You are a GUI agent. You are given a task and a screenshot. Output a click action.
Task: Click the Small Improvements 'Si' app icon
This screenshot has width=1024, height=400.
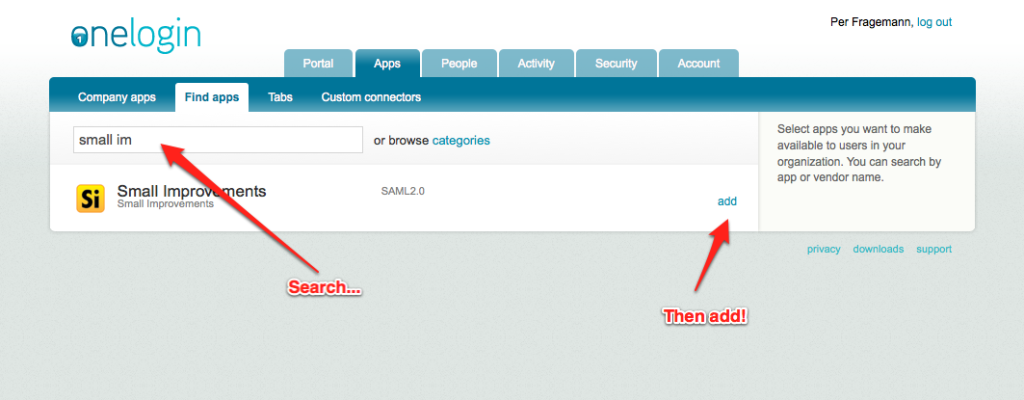point(90,198)
